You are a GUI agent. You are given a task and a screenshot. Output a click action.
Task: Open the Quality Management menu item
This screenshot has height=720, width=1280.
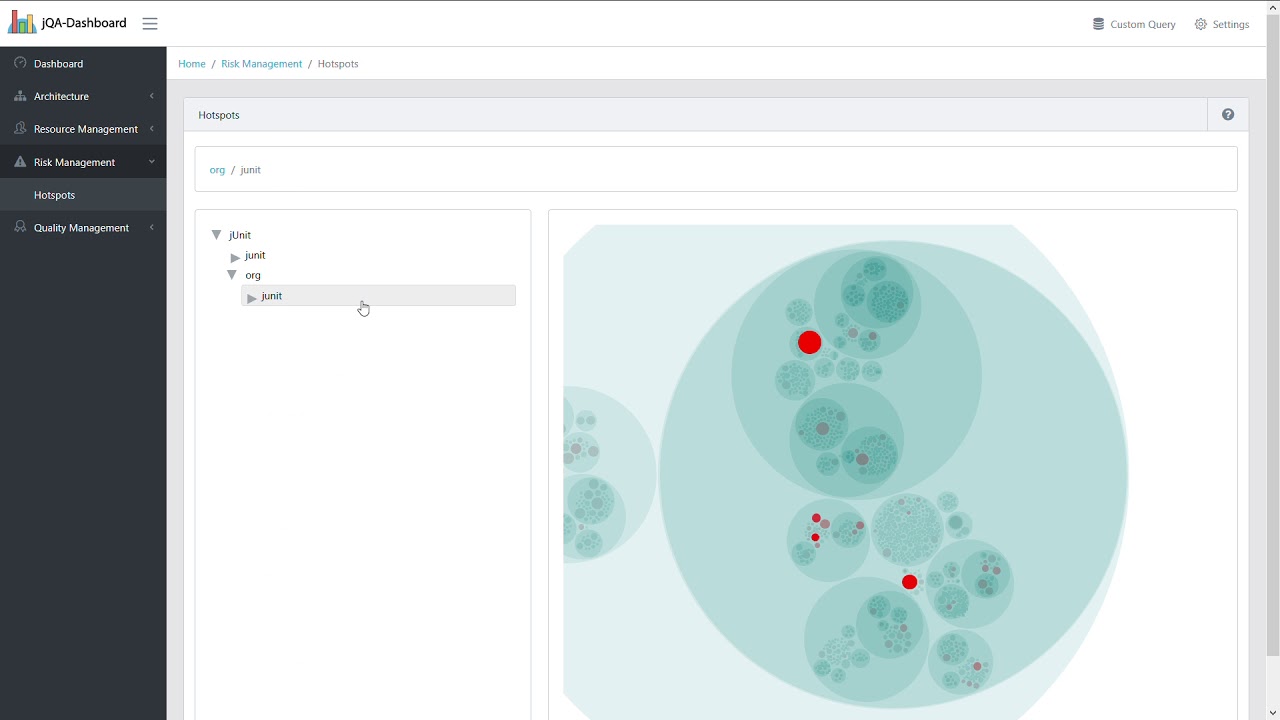[x=83, y=228]
